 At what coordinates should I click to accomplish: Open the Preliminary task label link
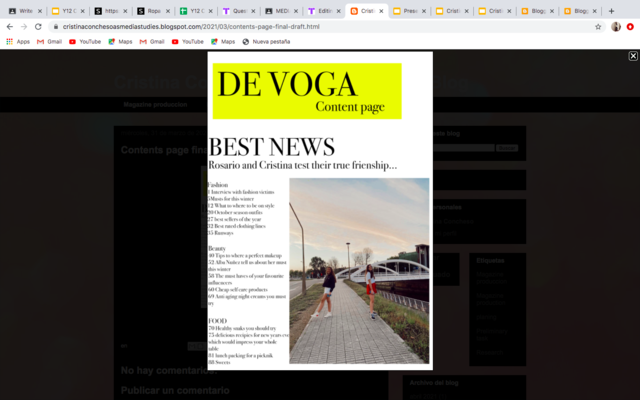pos(492,335)
